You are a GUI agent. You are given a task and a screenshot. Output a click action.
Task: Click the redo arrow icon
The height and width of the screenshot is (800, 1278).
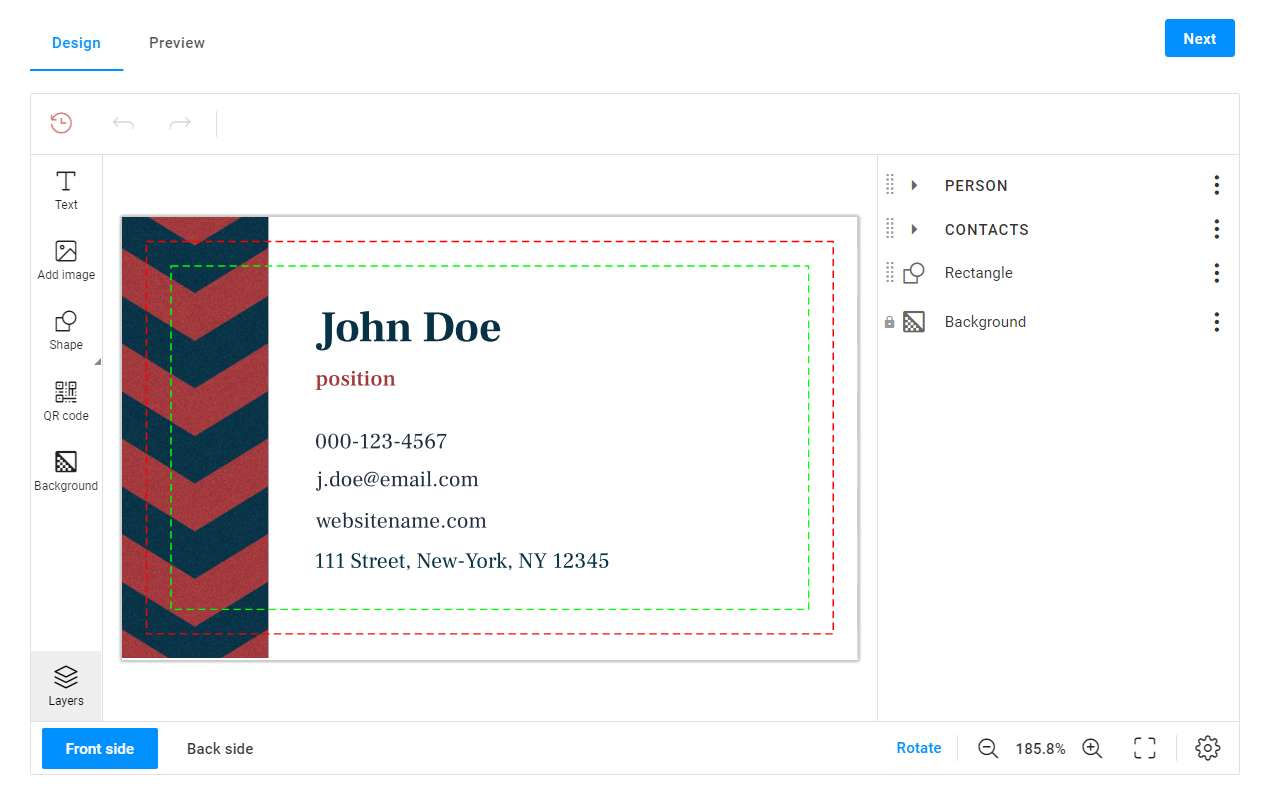[180, 123]
